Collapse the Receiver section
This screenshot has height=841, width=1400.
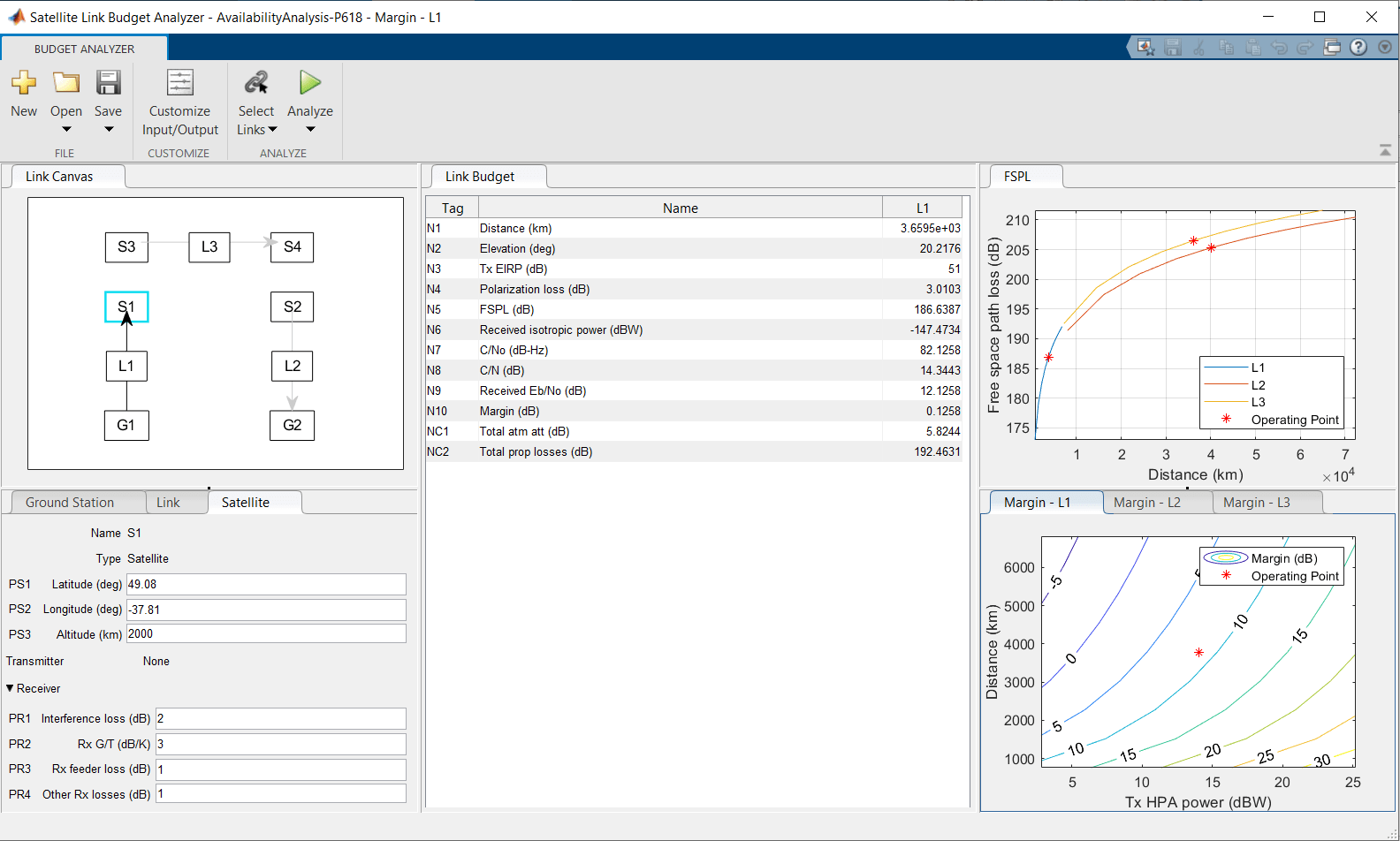[x=11, y=688]
